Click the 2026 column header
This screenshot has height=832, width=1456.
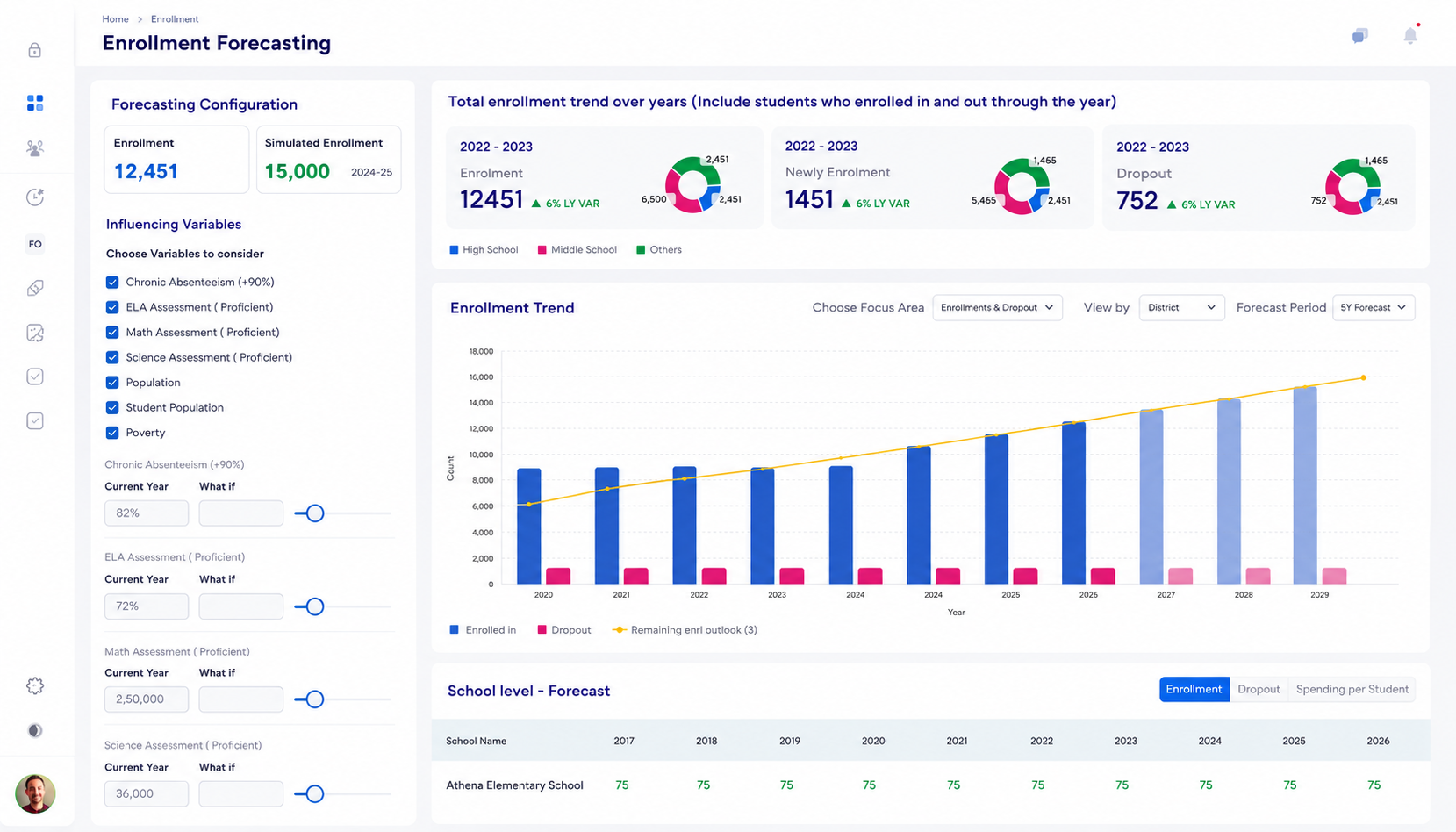coord(1378,742)
